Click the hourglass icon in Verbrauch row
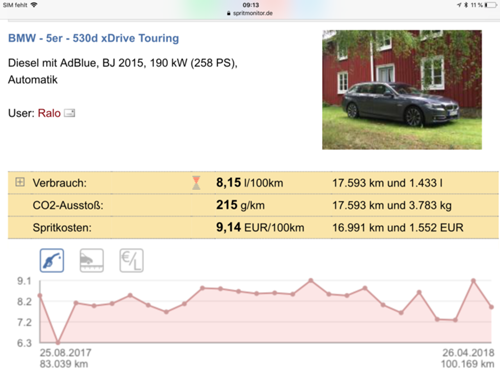This screenshot has height=375, width=500. [196, 183]
